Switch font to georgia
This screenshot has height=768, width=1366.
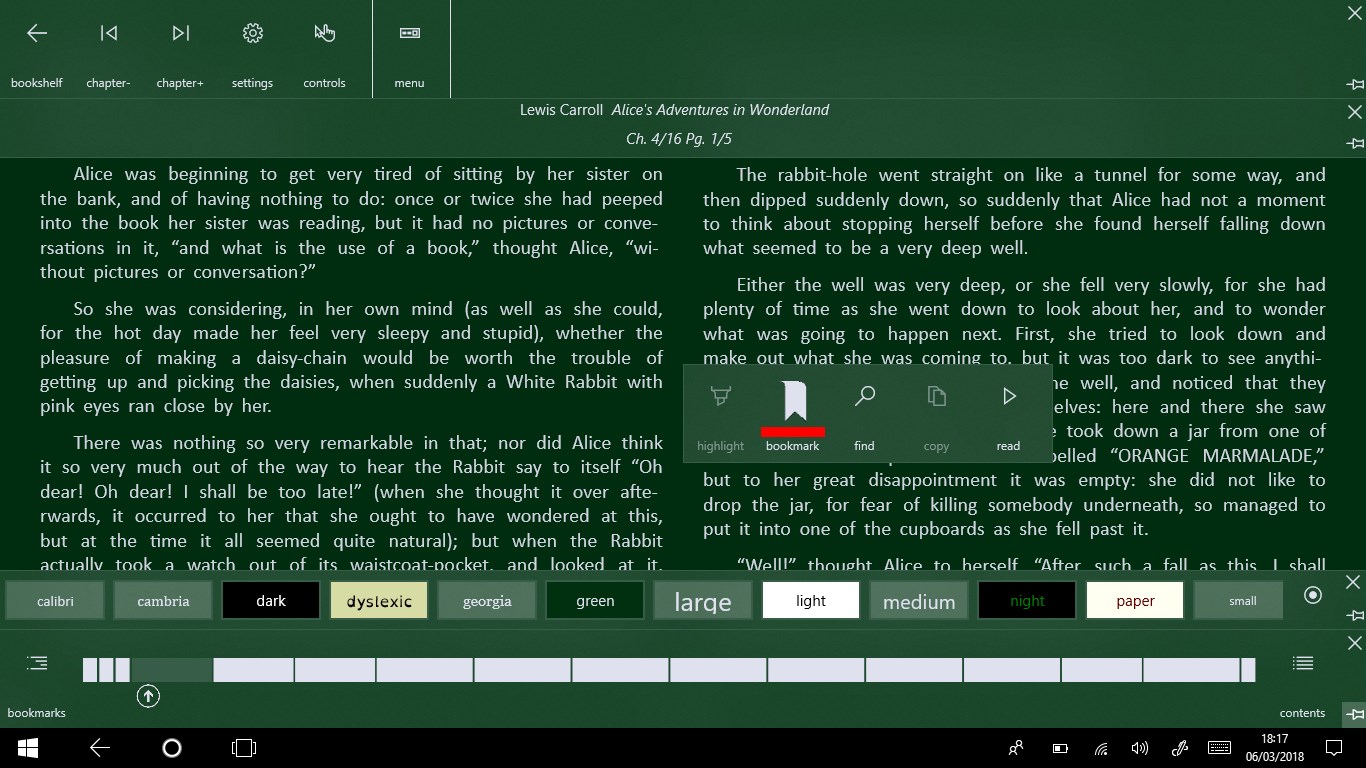click(487, 600)
